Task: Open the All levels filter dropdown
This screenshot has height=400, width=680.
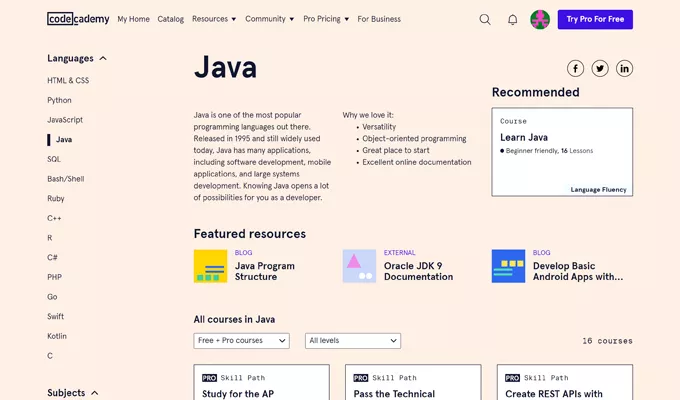Action: pos(353,341)
